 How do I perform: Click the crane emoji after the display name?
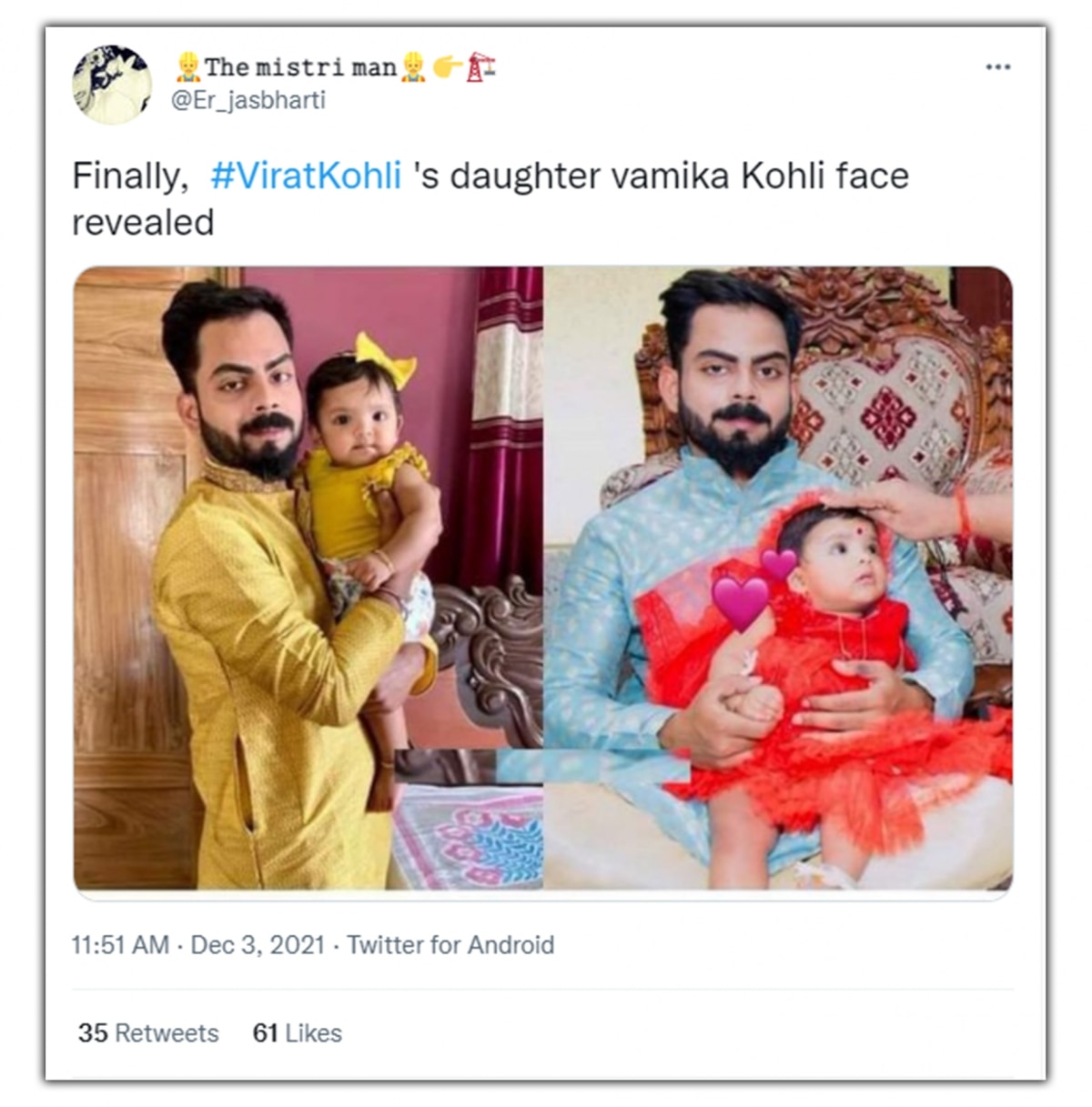point(480,66)
